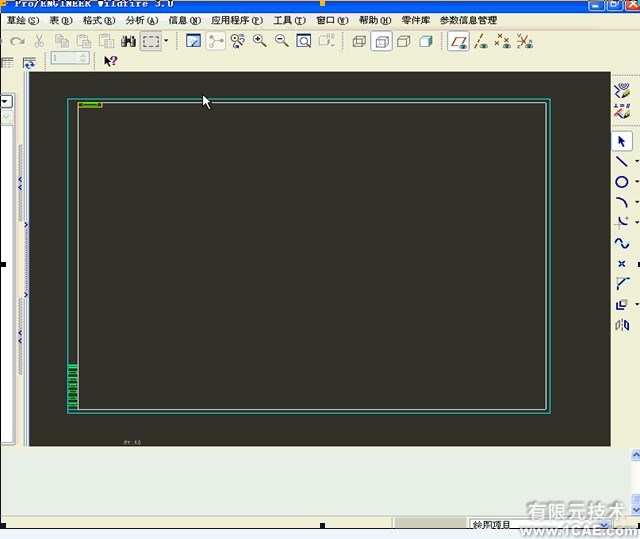Select the Zoom Out magnifier
640x539 pixels.
[282, 41]
